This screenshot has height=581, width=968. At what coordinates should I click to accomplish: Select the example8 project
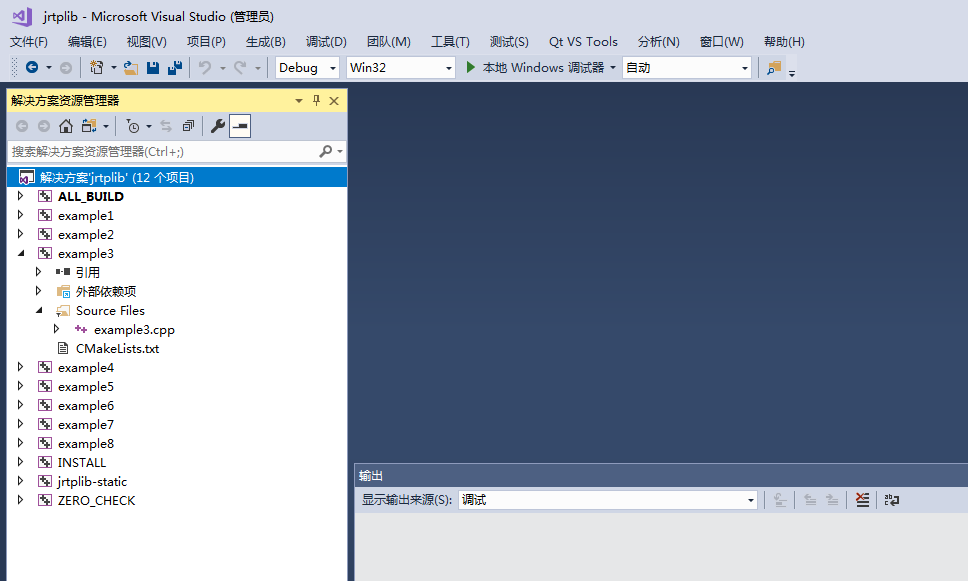pyautogui.click(x=86, y=443)
